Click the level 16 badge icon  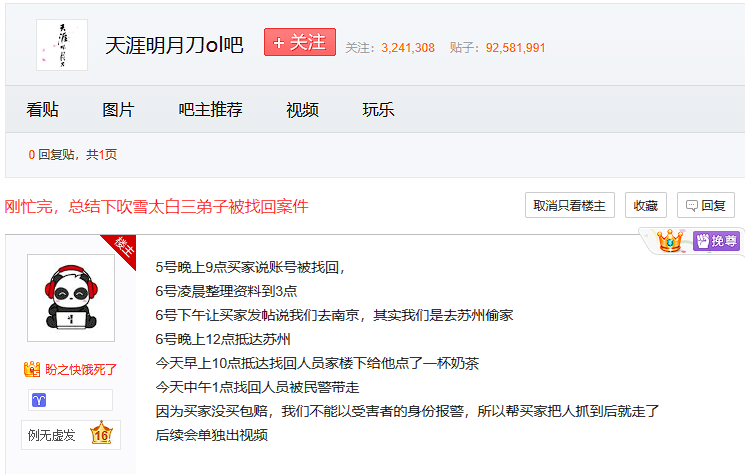pyautogui.click(x=101, y=434)
